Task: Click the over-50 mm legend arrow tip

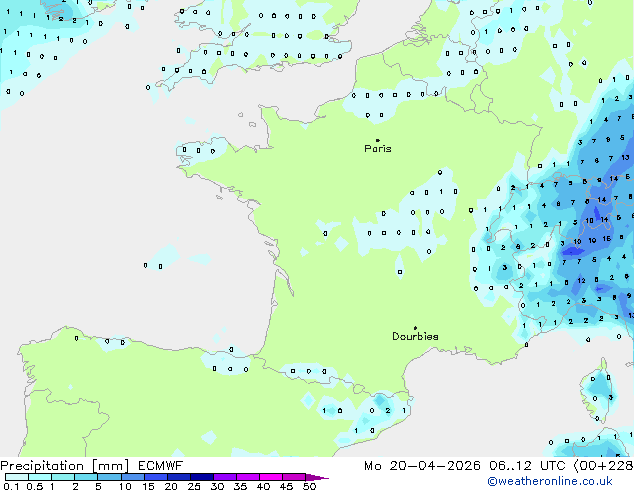Action: tap(317, 477)
